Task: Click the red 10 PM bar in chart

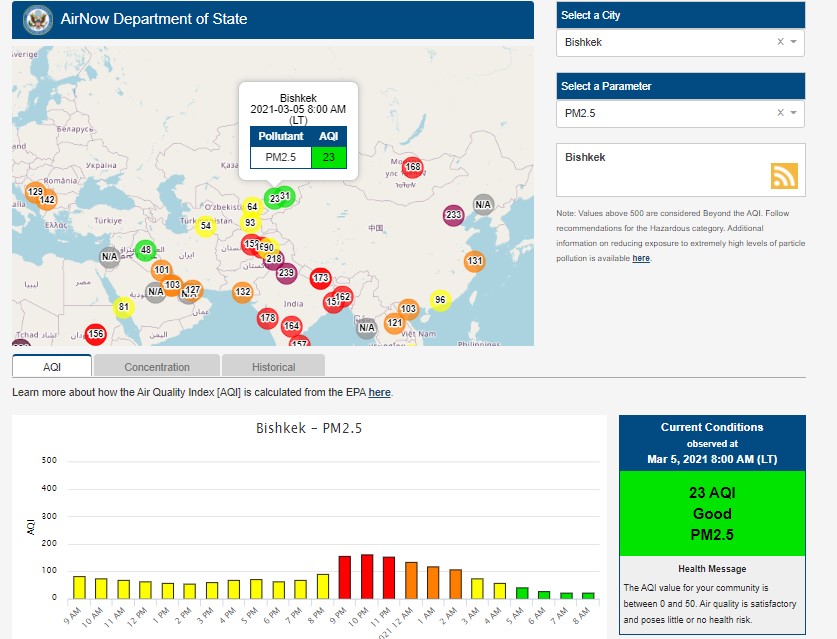Action: (367, 576)
